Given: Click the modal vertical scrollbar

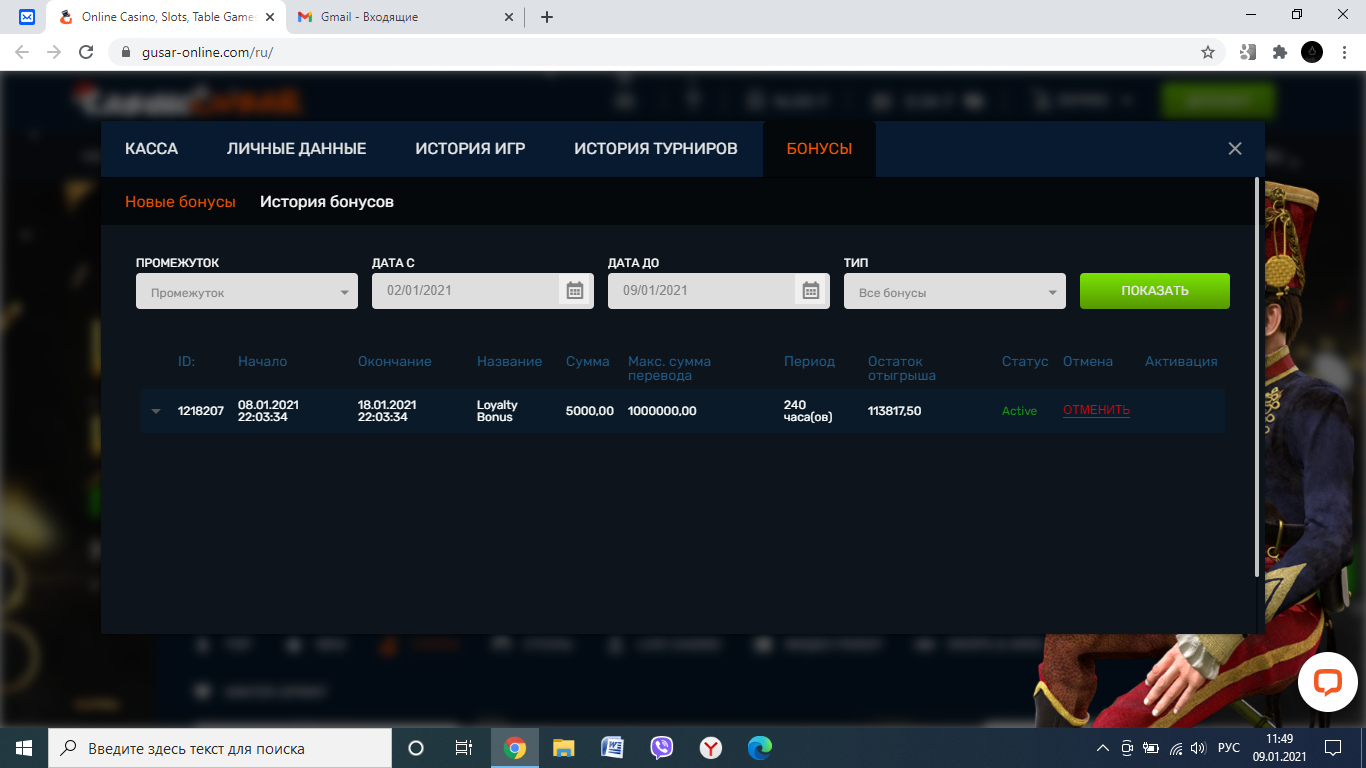Looking at the screenshot, I should [x=1257, y=377].
